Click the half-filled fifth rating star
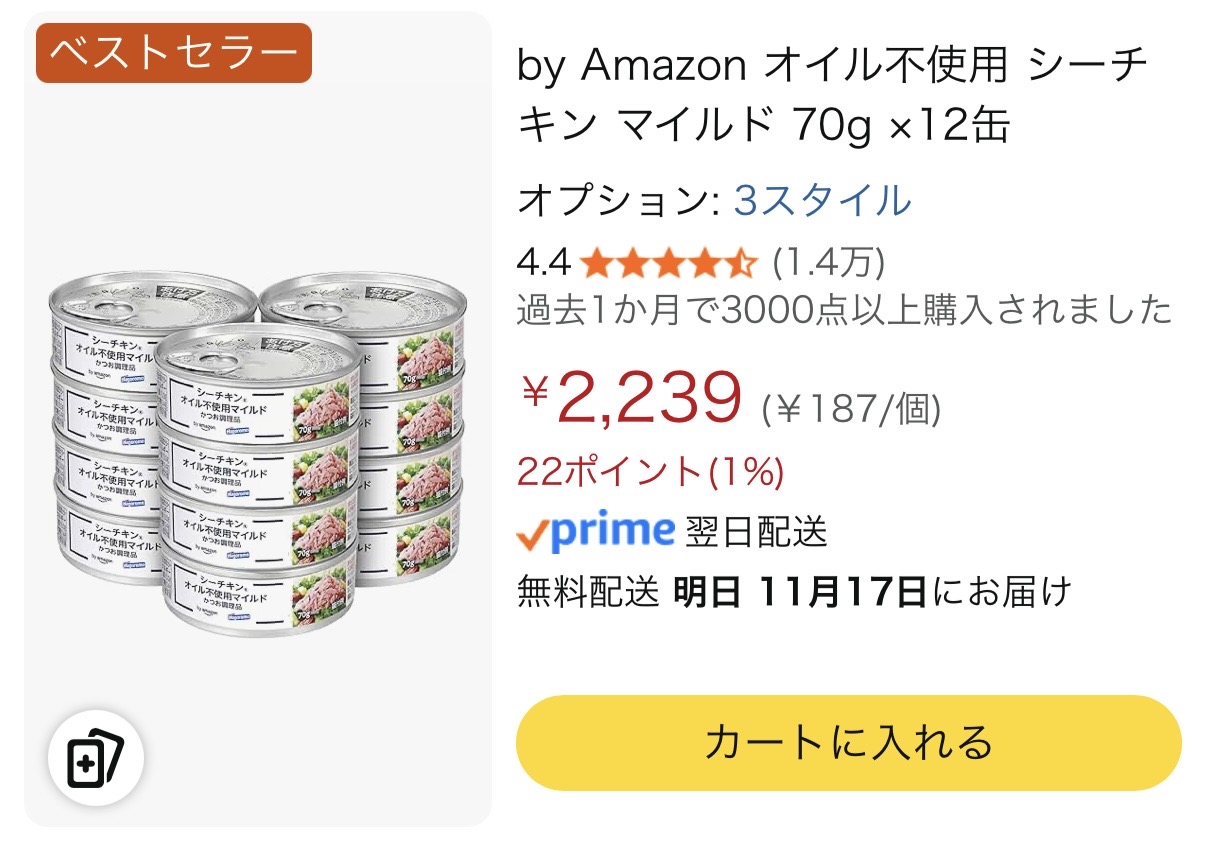 tap(740, 263)
